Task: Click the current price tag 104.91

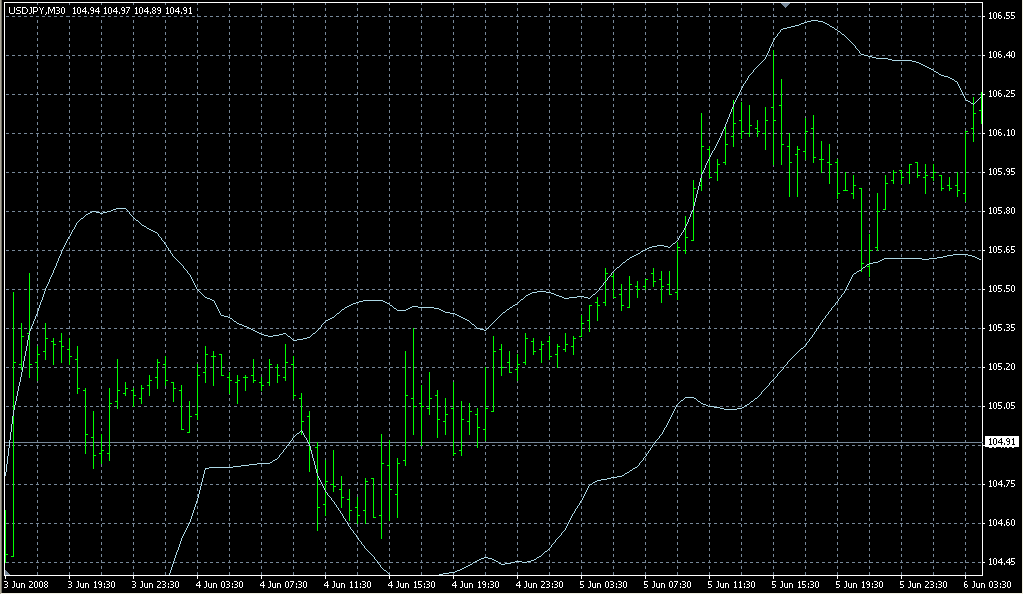Action: [1003, 443]
